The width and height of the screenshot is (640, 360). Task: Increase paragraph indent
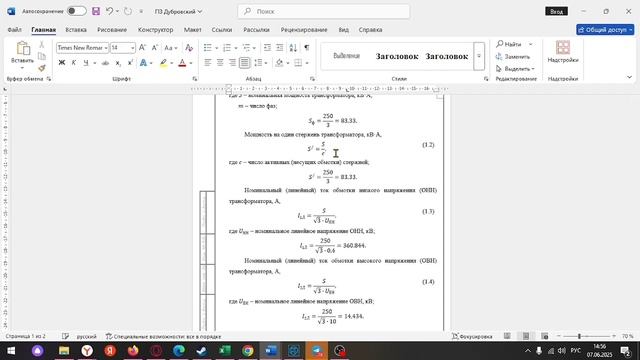click(280, 48)
